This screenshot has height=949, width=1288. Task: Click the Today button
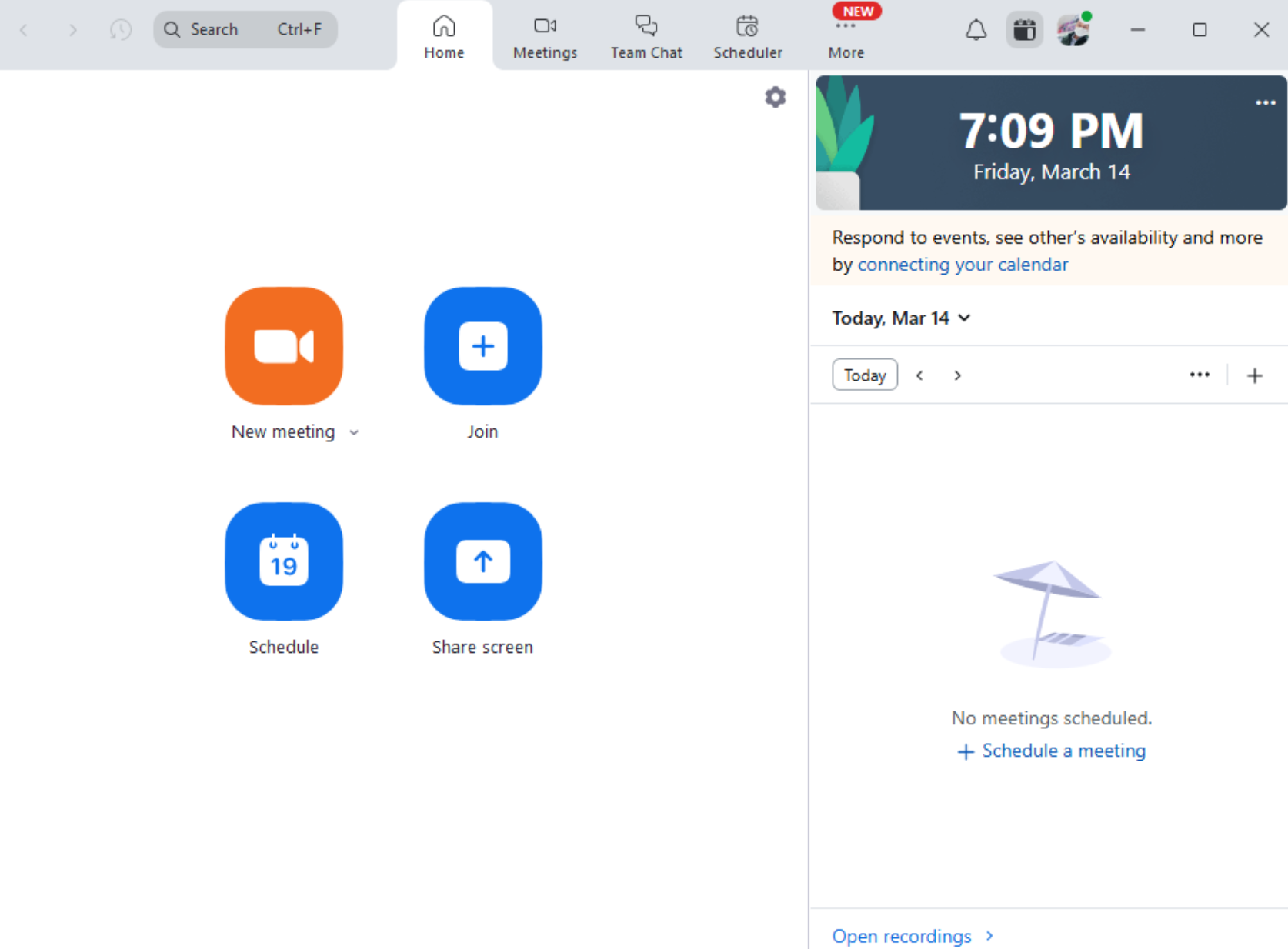point(865,375)
